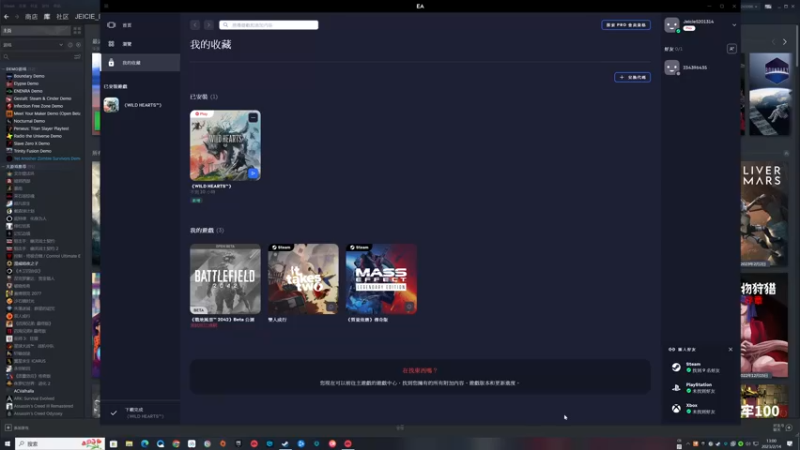Open the It Takes Two cover
Viewport: 800px width, 450px height.
coord(303,279)
